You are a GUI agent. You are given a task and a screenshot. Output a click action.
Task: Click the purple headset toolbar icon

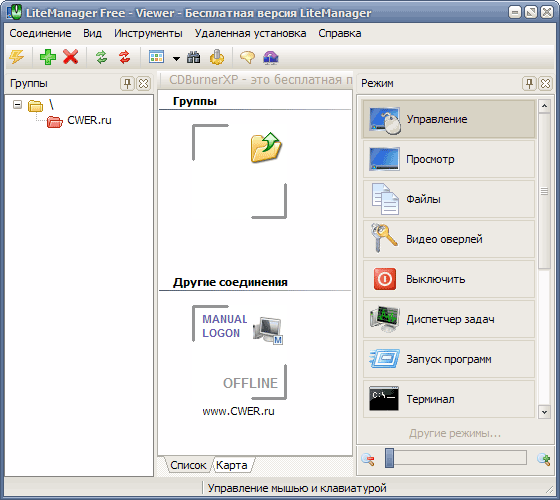pos(270,57)
